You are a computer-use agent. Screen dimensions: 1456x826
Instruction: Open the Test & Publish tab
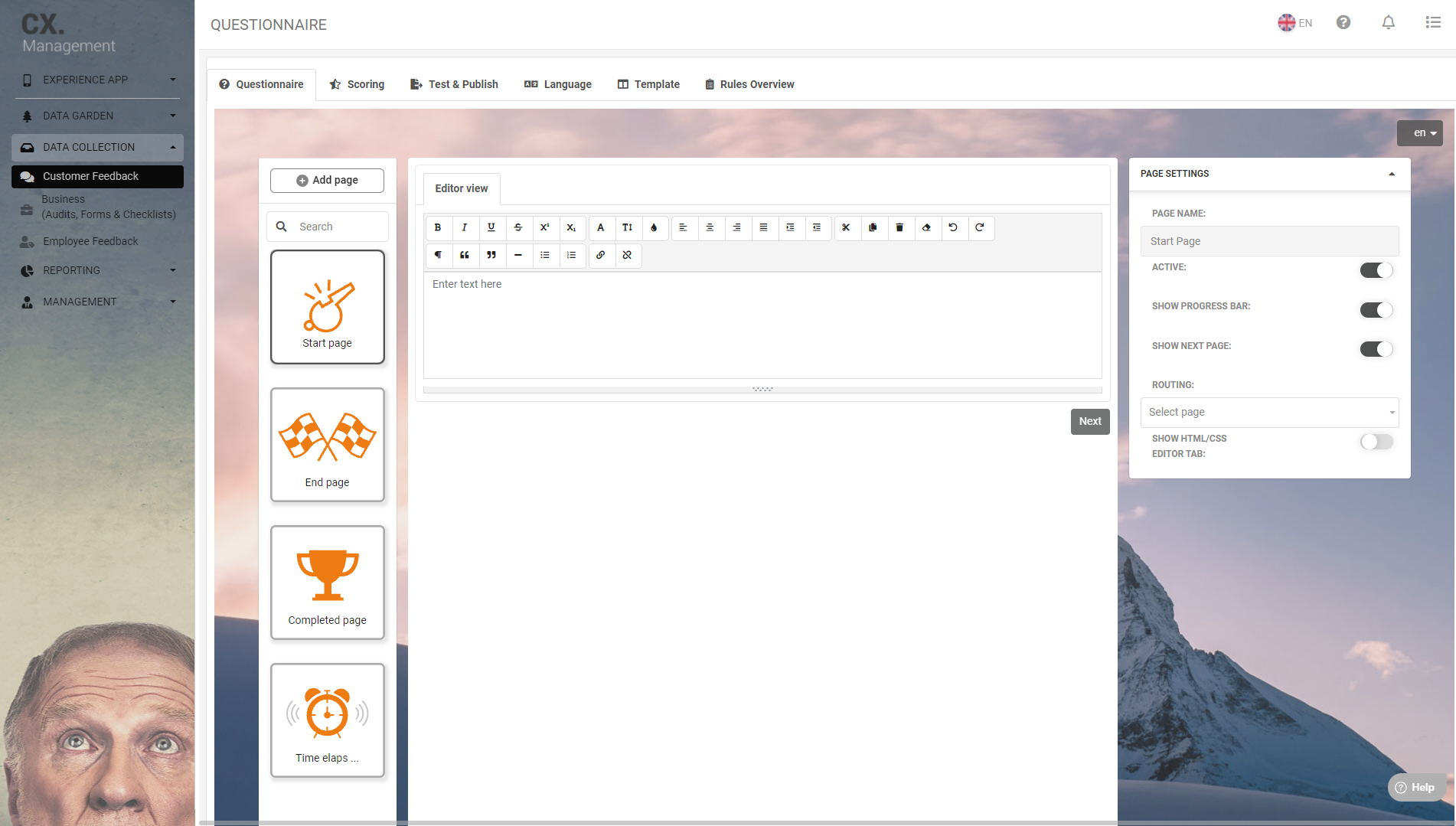[x=454, y=84]
